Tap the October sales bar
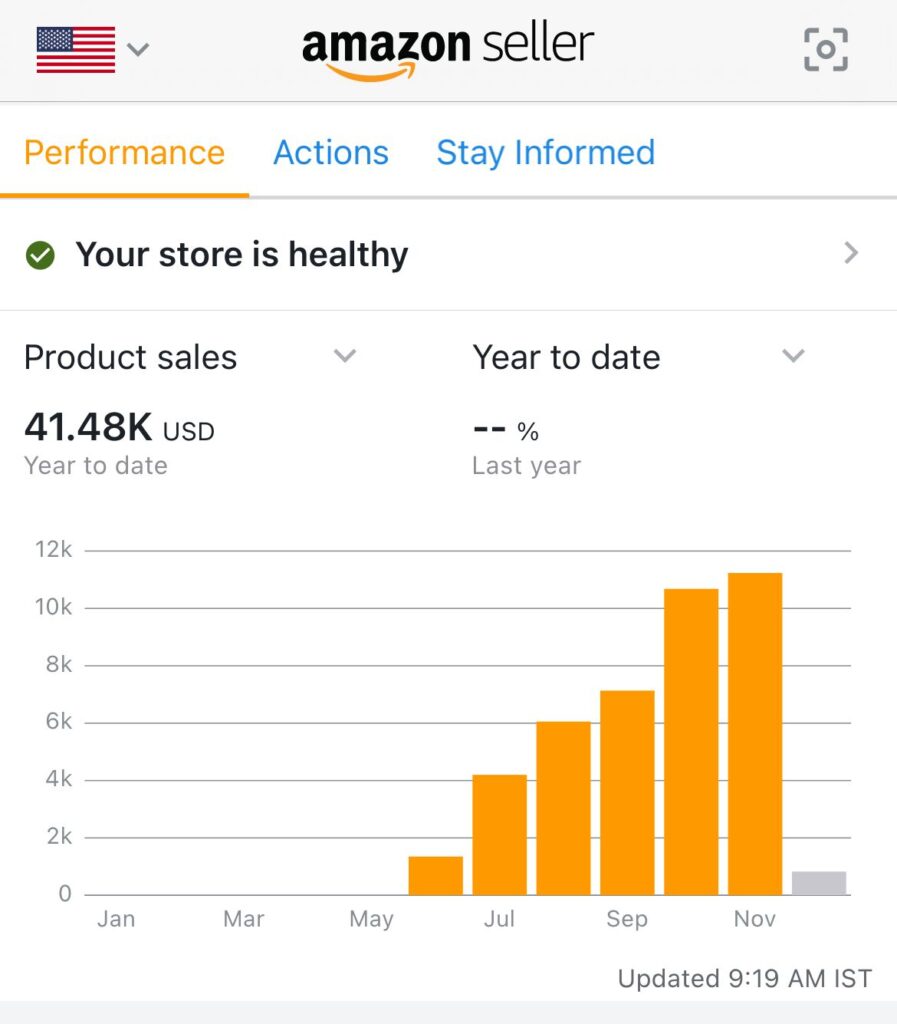This screenshot has width=897, height=1024. click(691, 742)
